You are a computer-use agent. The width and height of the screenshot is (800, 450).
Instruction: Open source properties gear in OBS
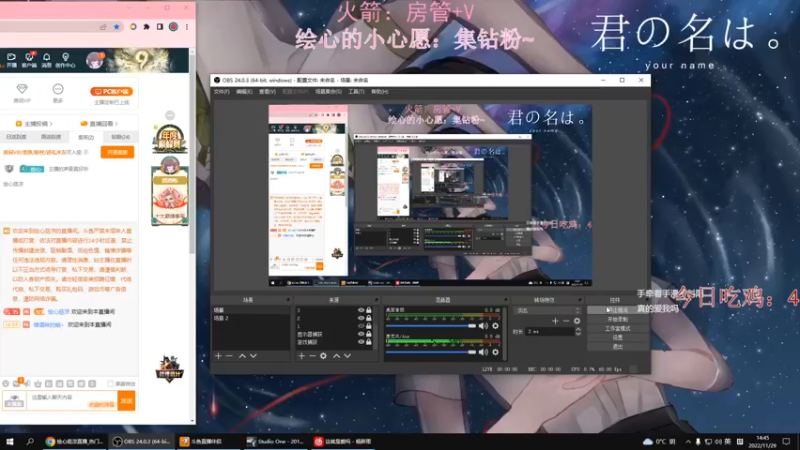pos(323,356)
